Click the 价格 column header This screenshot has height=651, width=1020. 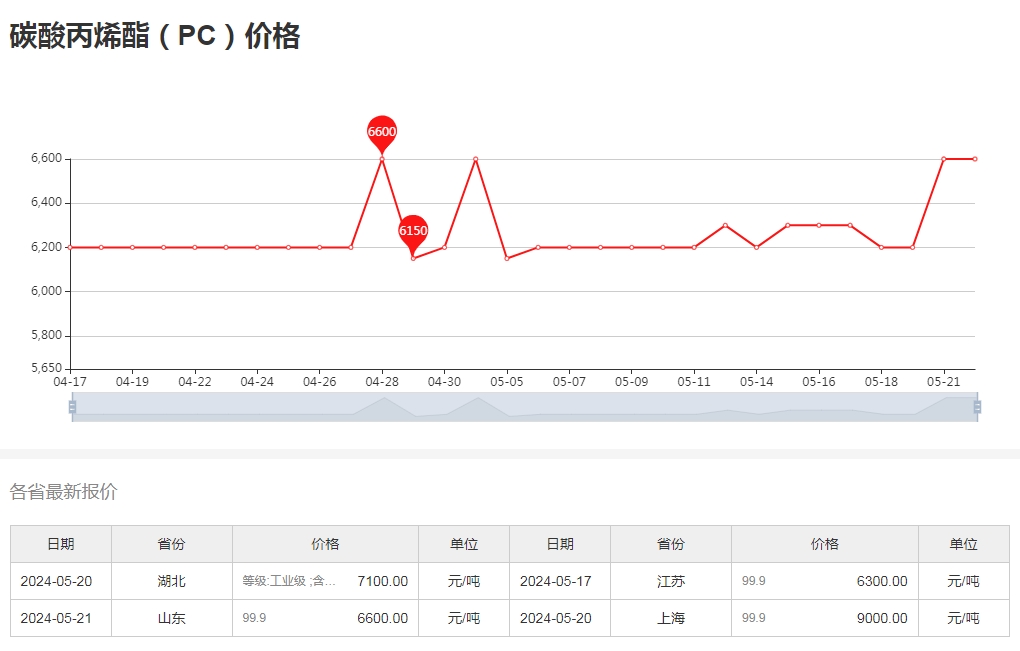pyautogui.click(x=326, y=544)
